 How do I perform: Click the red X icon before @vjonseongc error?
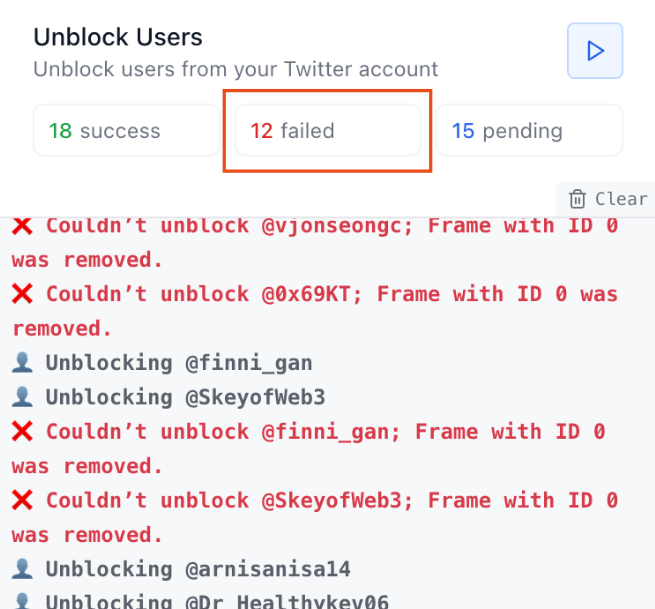22,226
